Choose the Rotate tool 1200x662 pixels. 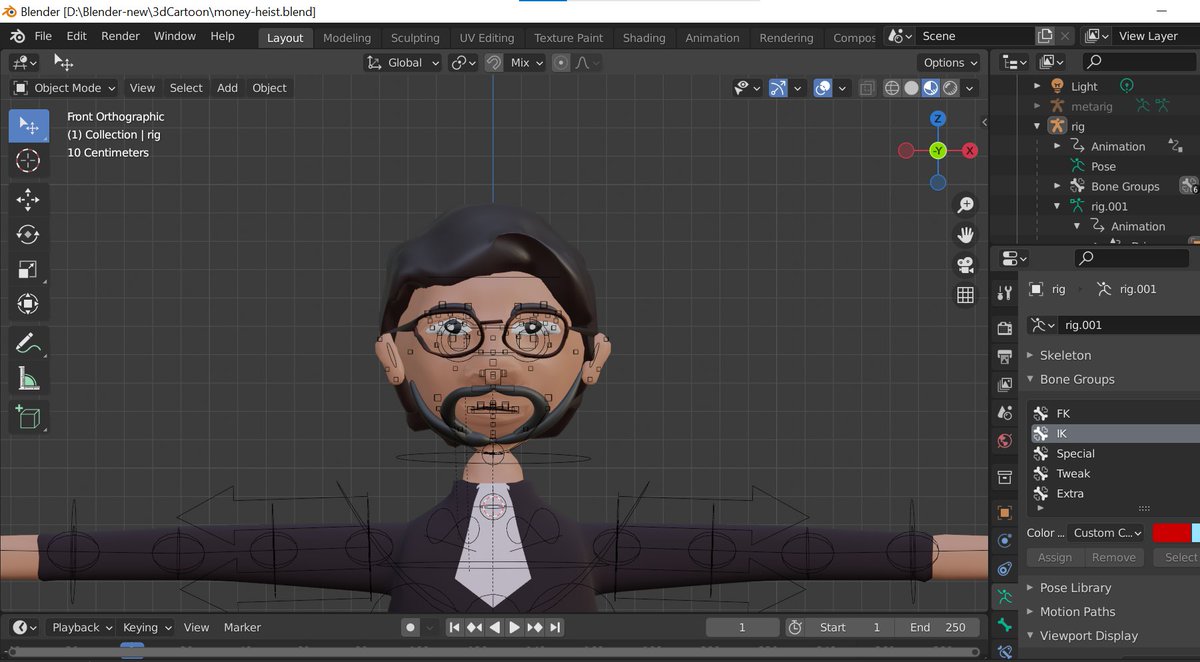(x=28, y=235)
